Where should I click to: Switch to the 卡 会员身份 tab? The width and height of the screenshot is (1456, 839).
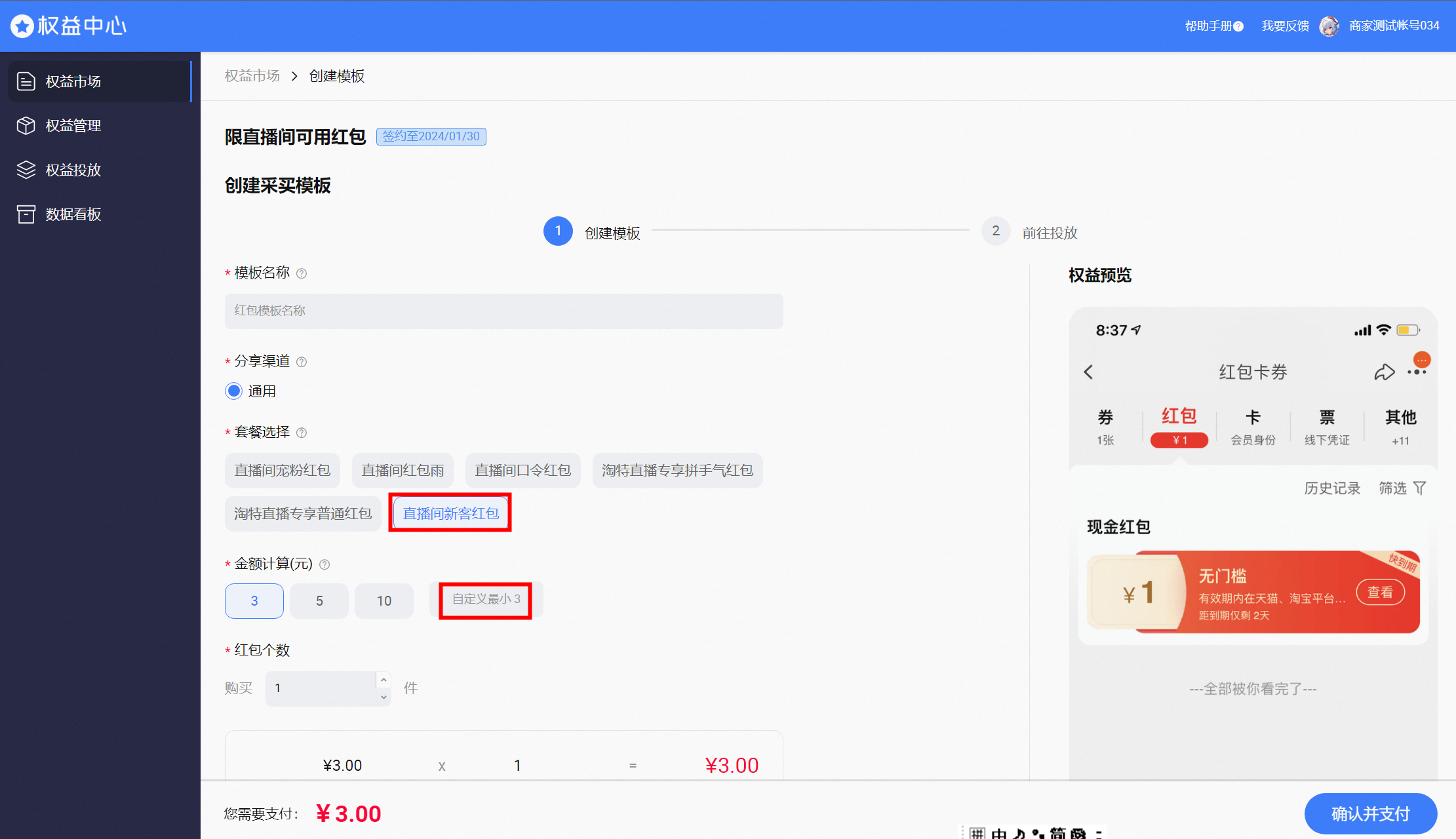coord(1253,427)
